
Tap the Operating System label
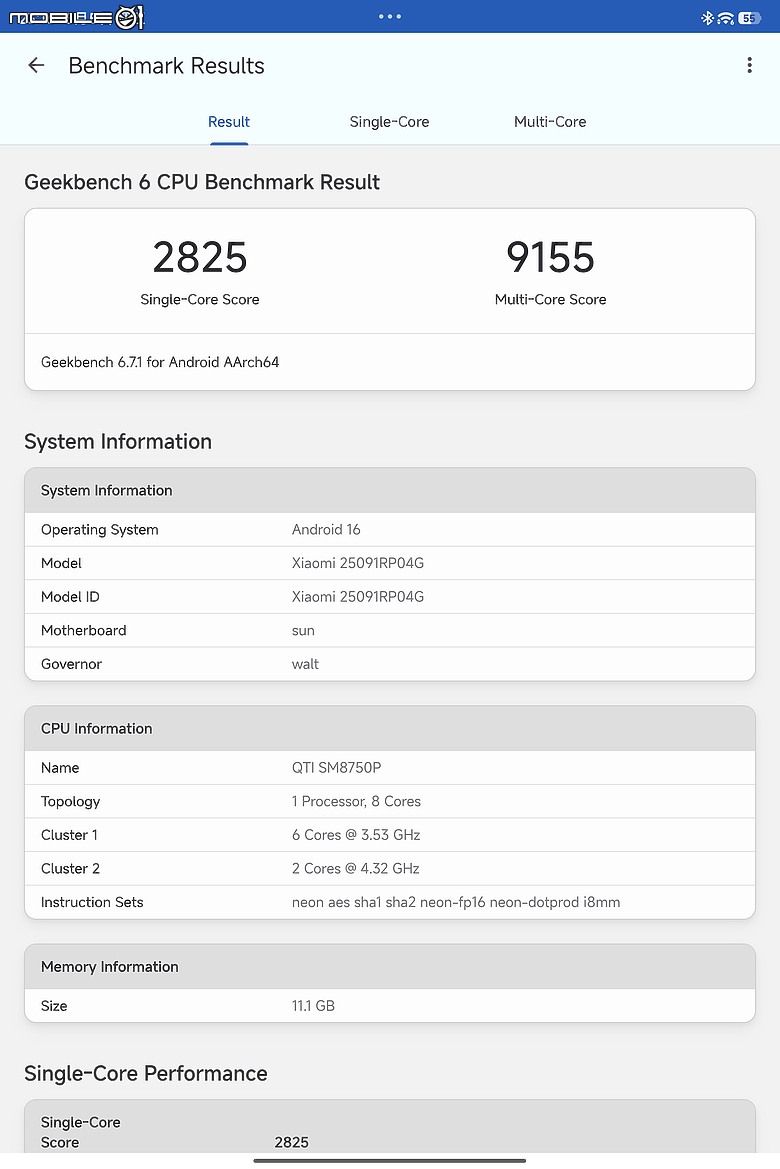click(x=100, y=529)
